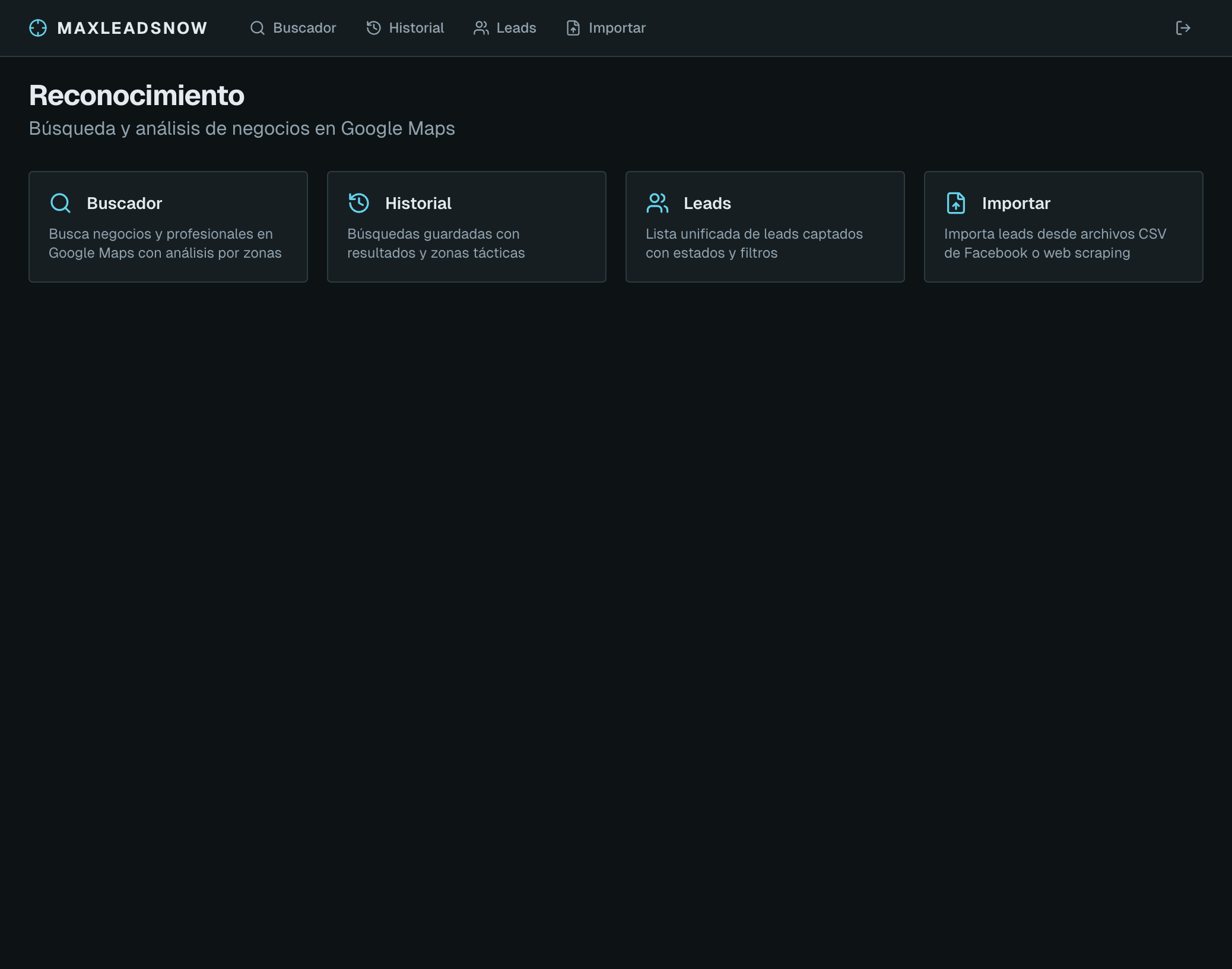1232x969 pixels.
Task: Open Importar from the top navigation
Action: tap(617, 28)
